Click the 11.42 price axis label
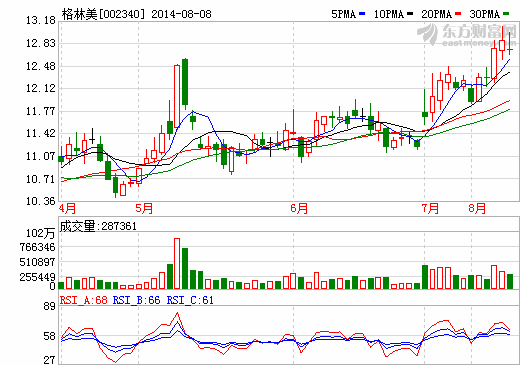 tap(41, 133)
